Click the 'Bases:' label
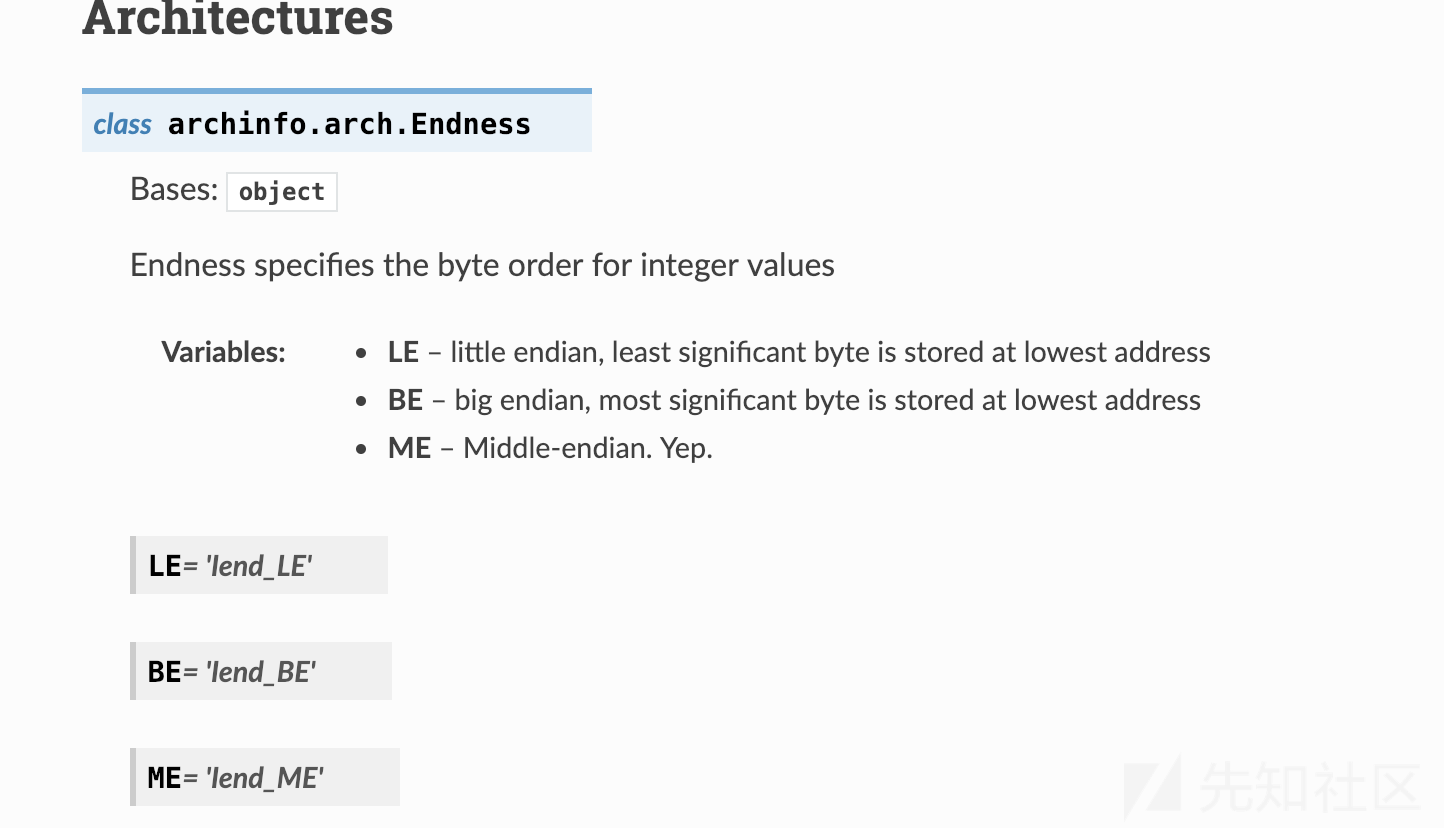The image size is (1444, 828). (174, 189)
